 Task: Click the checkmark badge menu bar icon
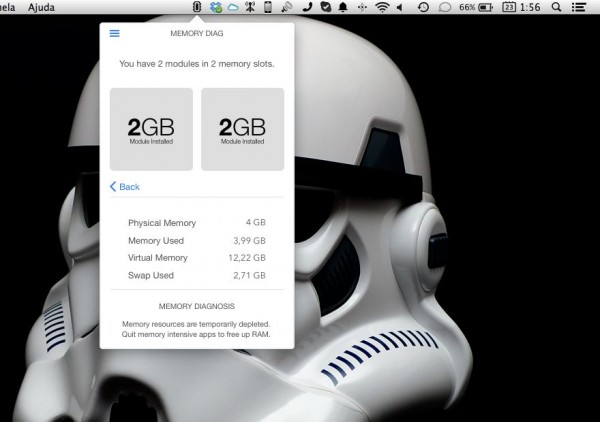[x=326, y=7]
